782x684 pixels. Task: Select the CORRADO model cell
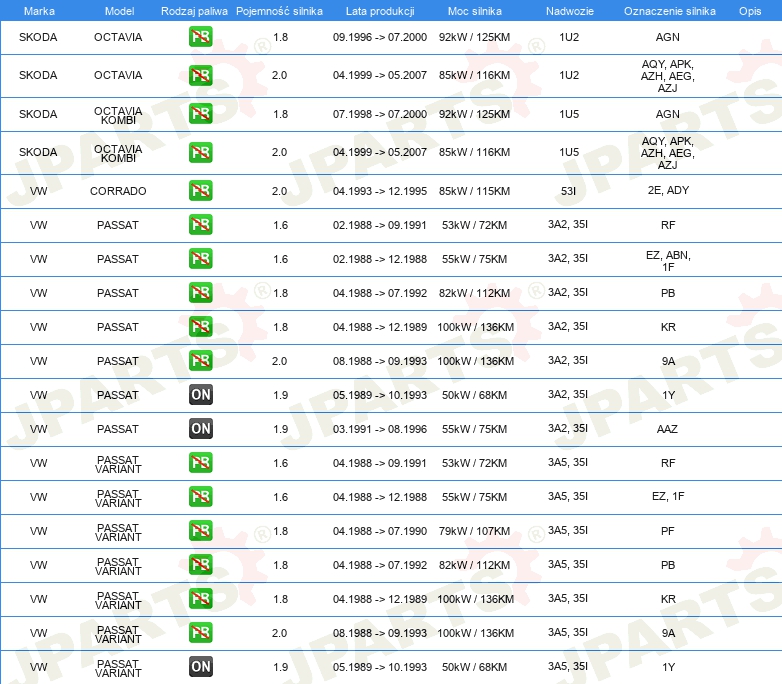(118, 191)
